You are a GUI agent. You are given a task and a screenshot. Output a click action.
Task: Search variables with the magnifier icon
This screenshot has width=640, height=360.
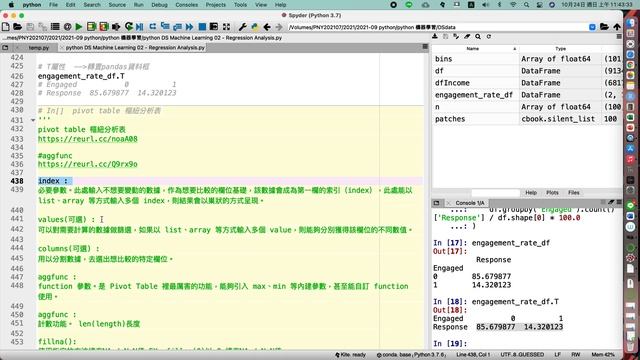click(x=478, y=37)
